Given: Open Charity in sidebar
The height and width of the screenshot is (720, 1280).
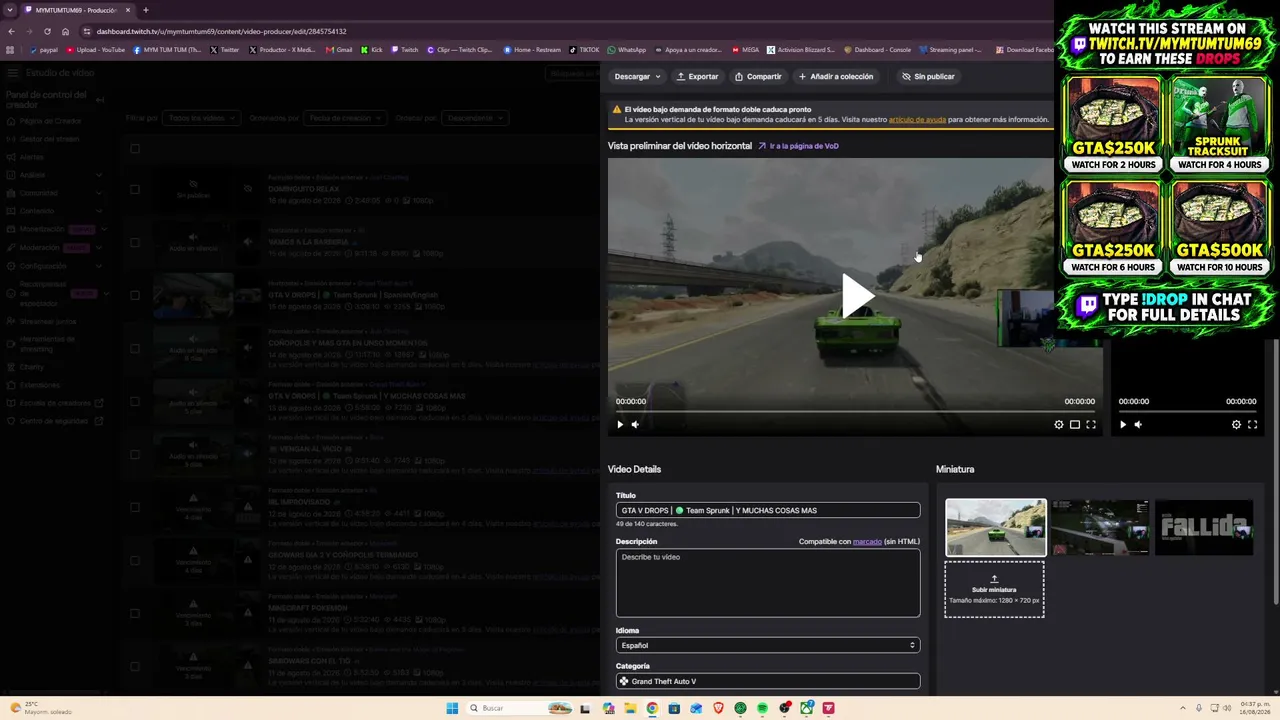Looking at the screenshot, I should coord(33,367).
